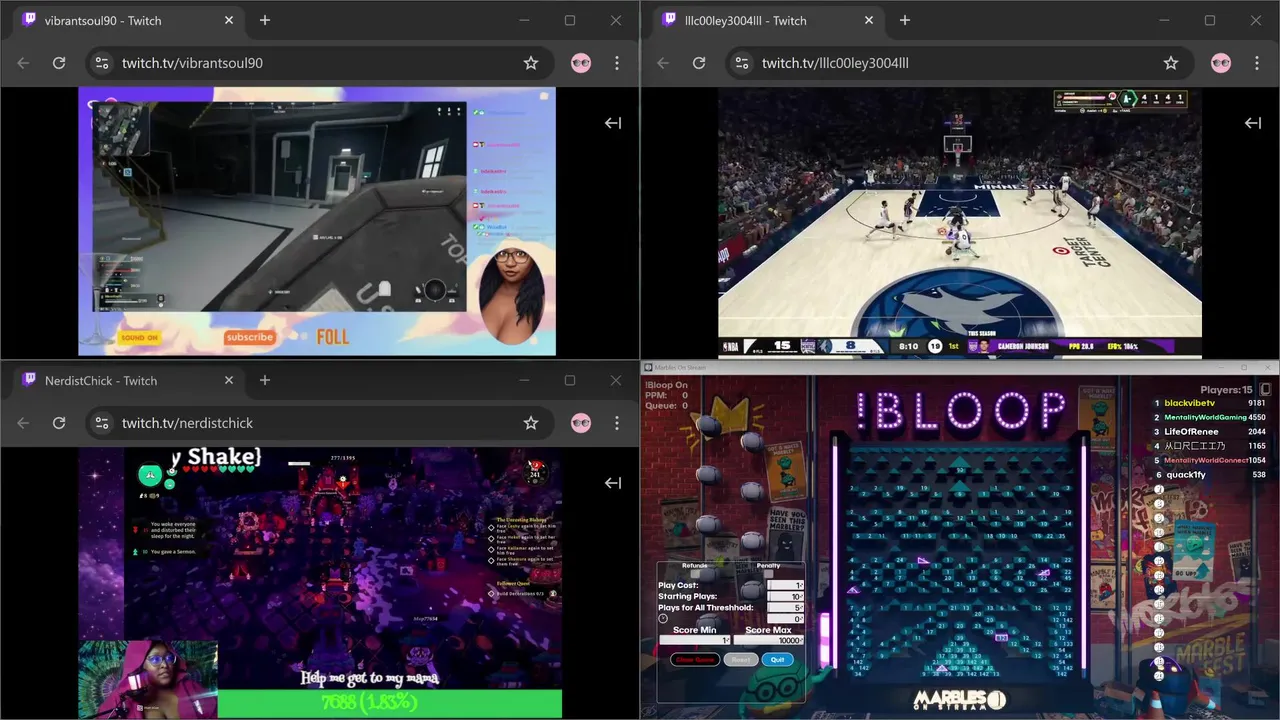Edit the Score Min field
The width and height of the screenshot is (1280, 720).
click(x=694, y=640)
